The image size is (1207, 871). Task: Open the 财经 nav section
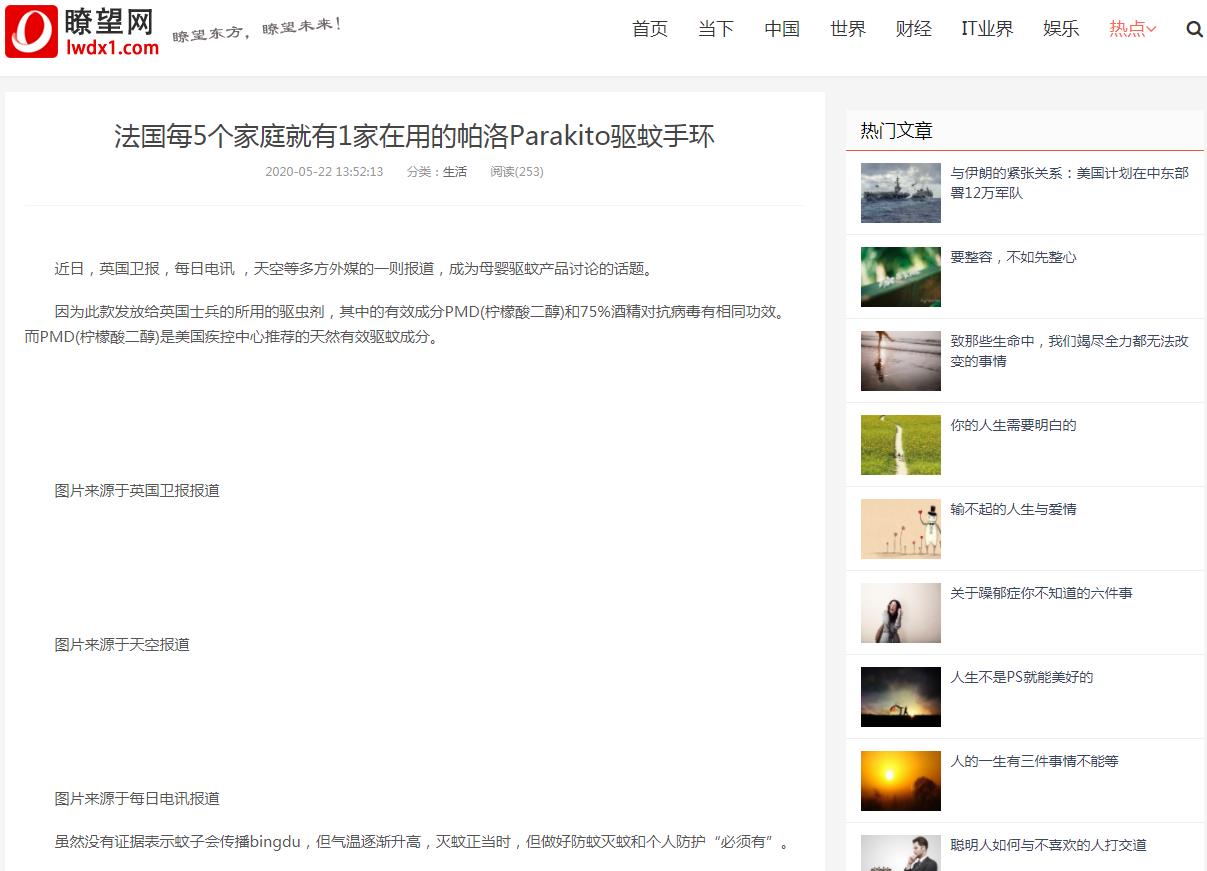[914, 29]
